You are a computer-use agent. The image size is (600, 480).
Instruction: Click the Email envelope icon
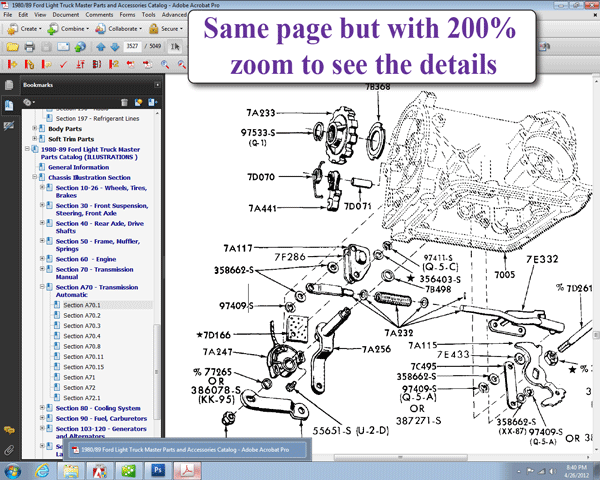pos(63,47)
